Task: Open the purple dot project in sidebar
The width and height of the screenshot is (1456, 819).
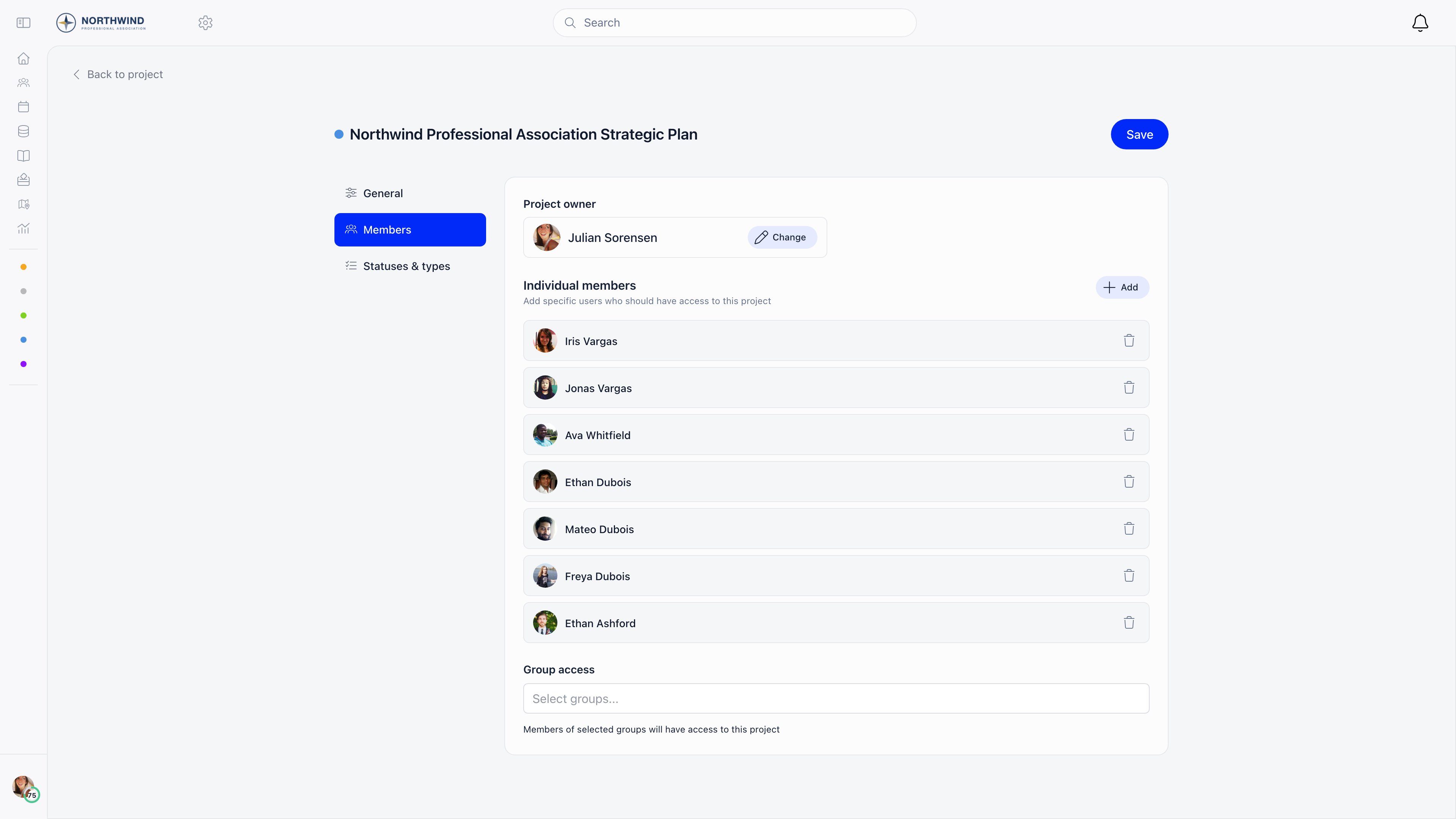Action: [x=23, y=364]
